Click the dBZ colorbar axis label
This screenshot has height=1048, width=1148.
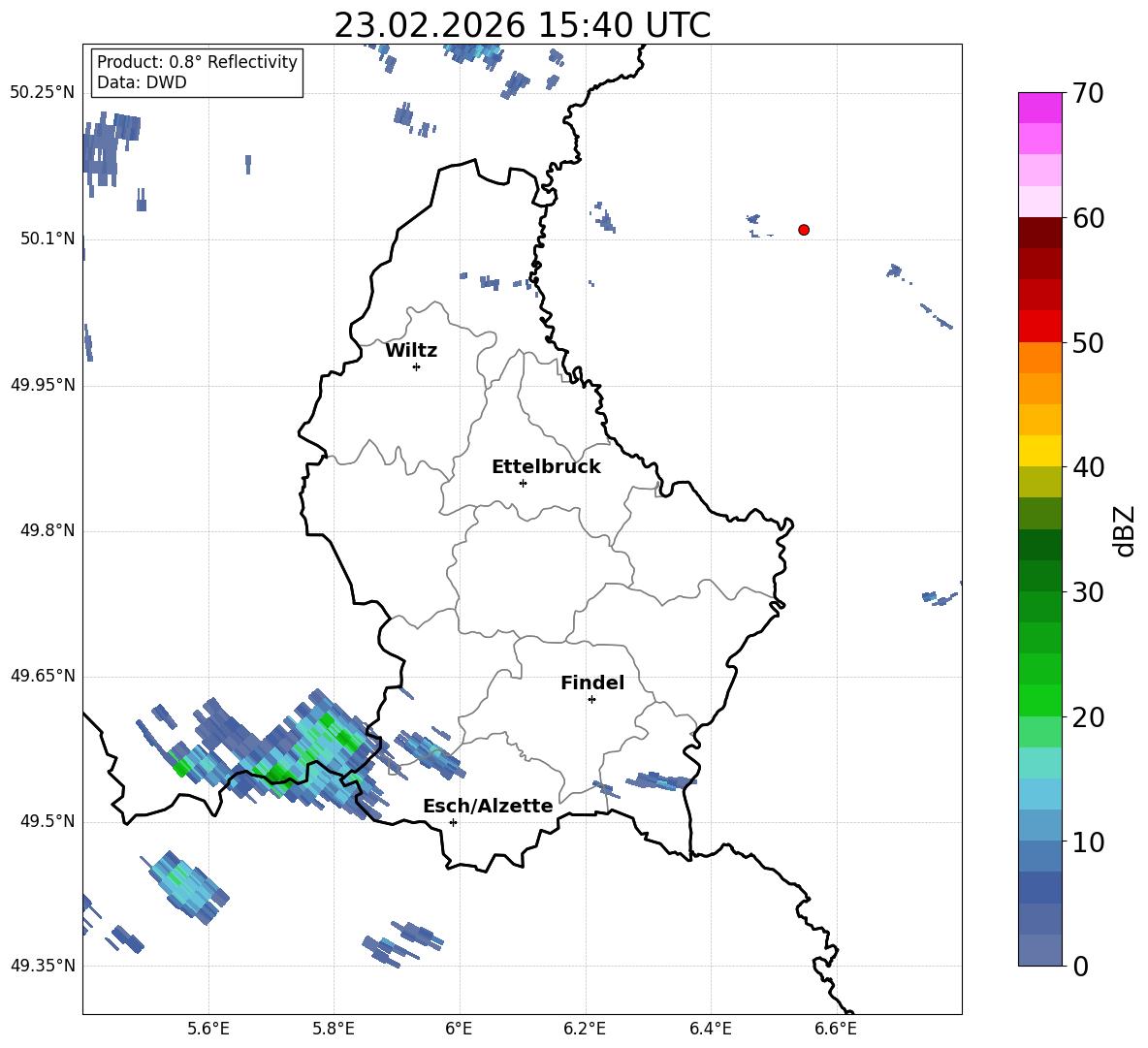point(1124,530)
